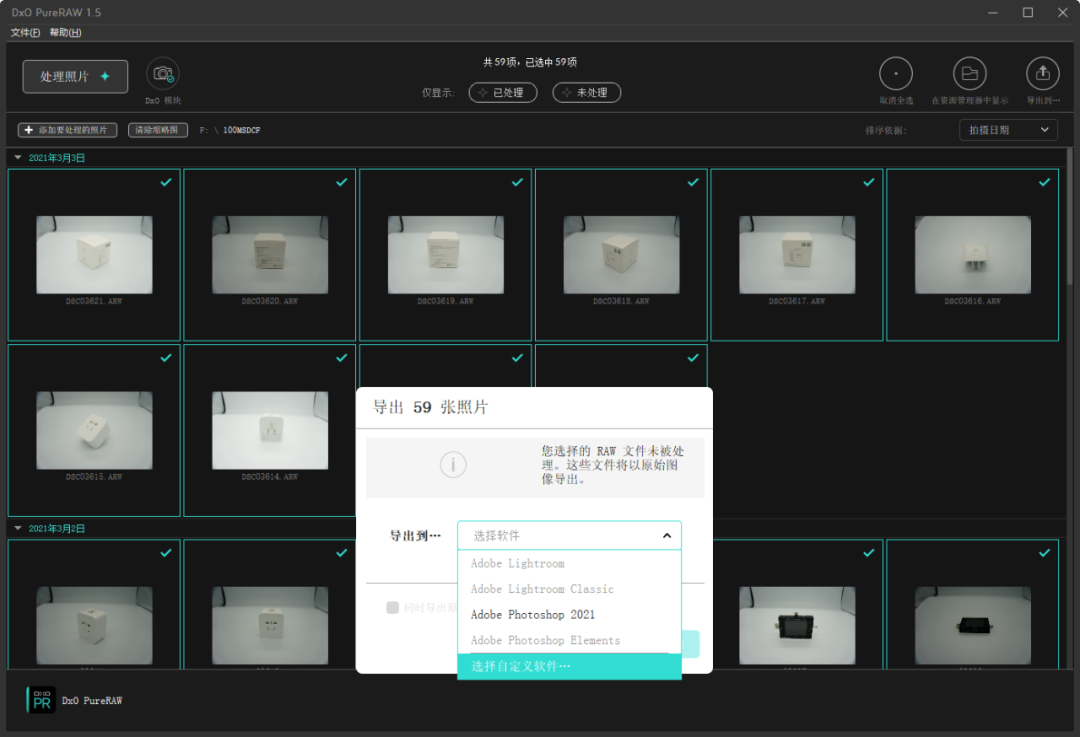Click 选择自定义软件 custom software entry
This screenshot has width=1080, height=737.
(x=570, y=666)
